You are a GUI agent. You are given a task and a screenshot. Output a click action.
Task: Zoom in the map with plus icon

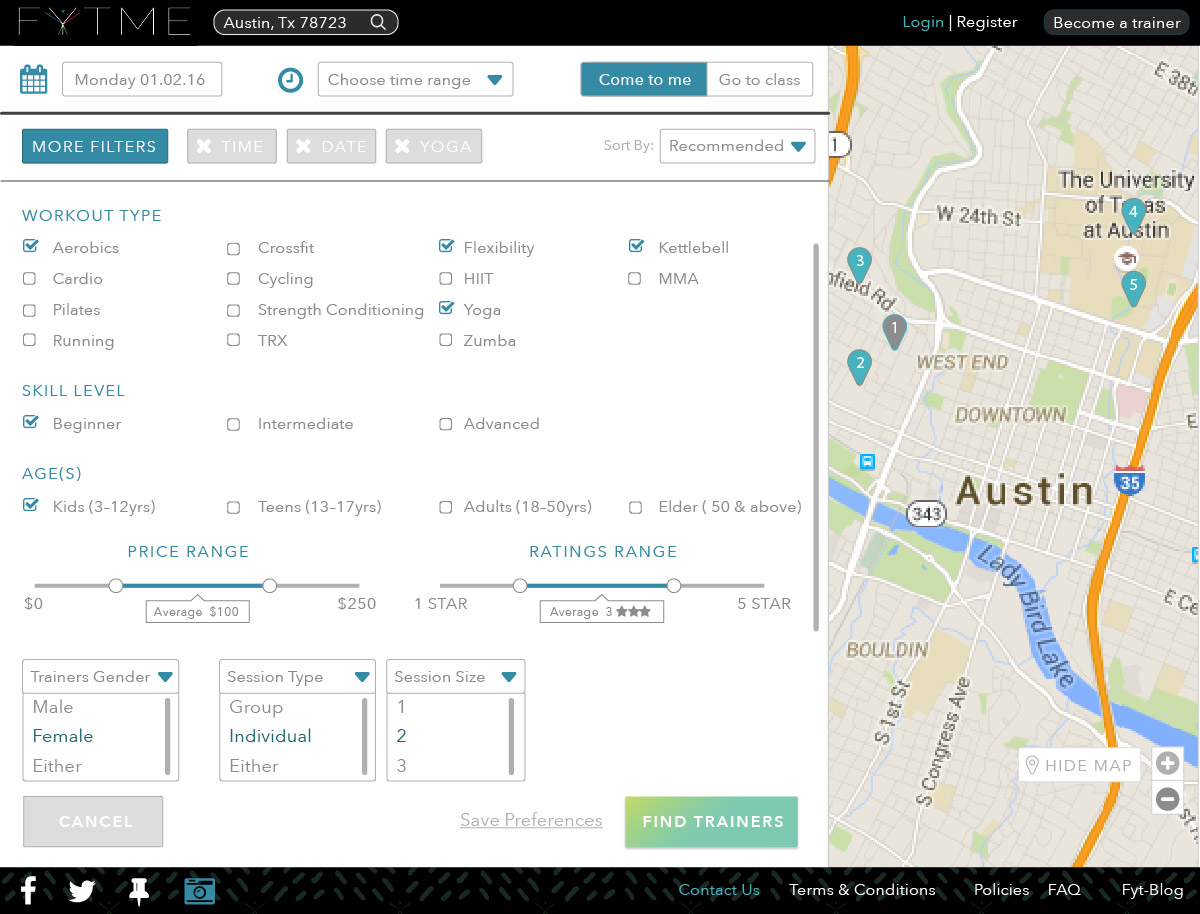(x=1167, y=764)
